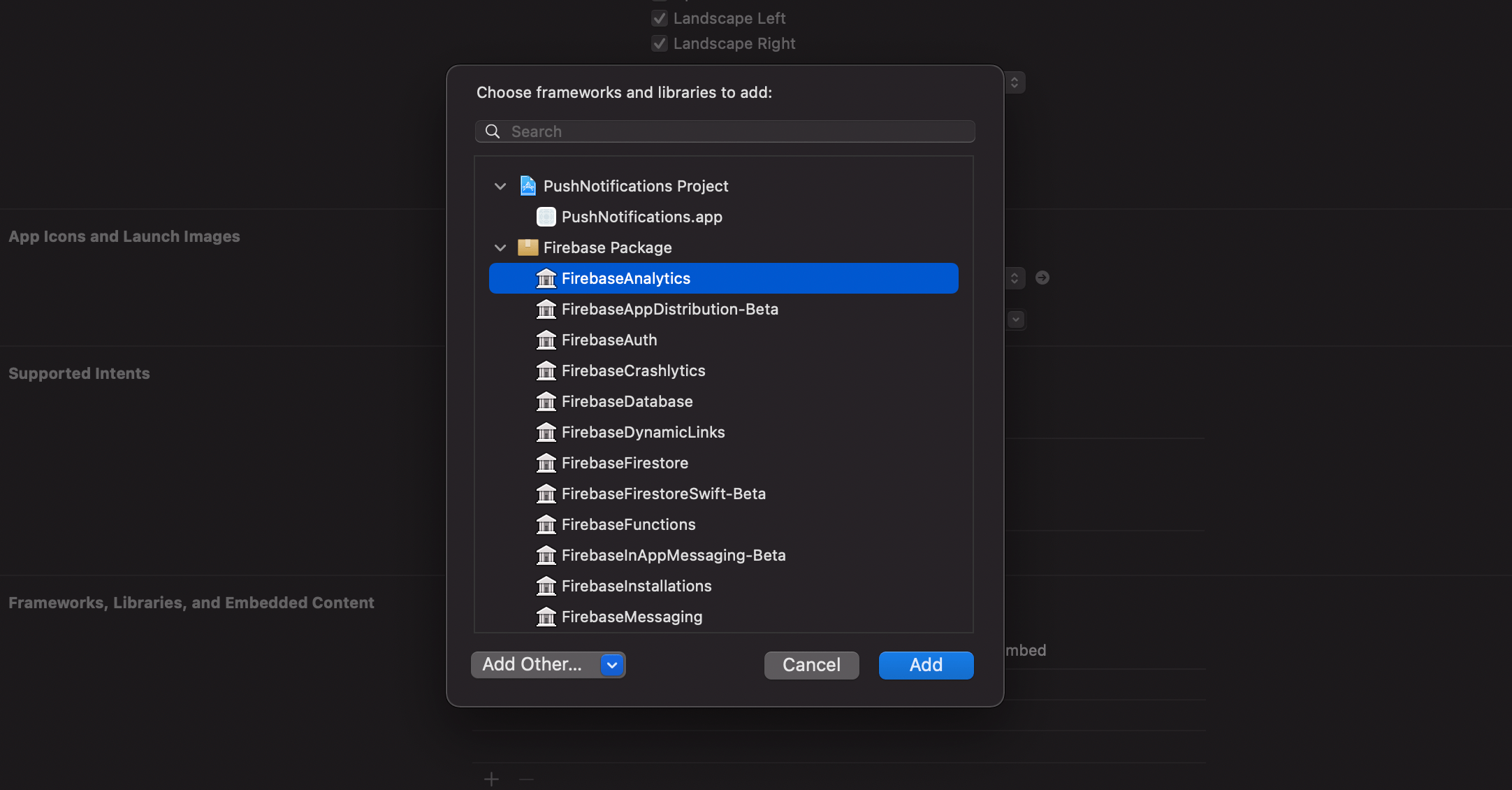This screenshot has height=790, width=1512.
Task: Collapse the Firebase Package group
Action: pos(500,247)
